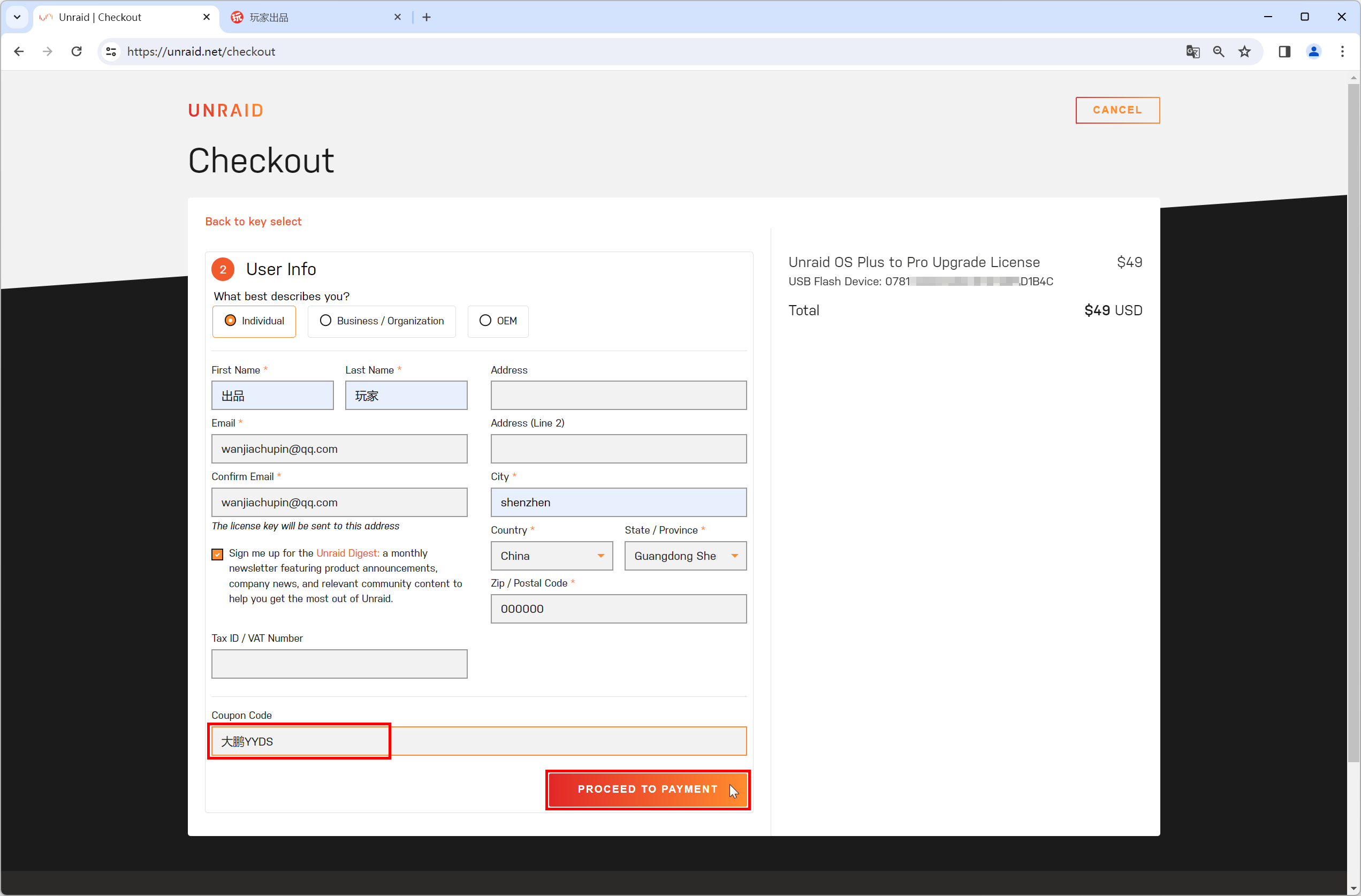Reload the page with the refresh icon
Image resolution: width=1361 pixels, height=896 pixels.
click(76, 51)
